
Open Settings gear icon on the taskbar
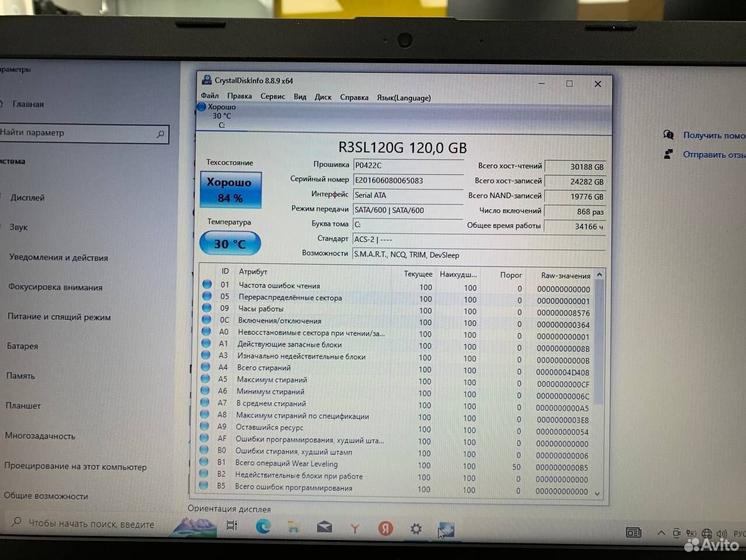[416, 529]
